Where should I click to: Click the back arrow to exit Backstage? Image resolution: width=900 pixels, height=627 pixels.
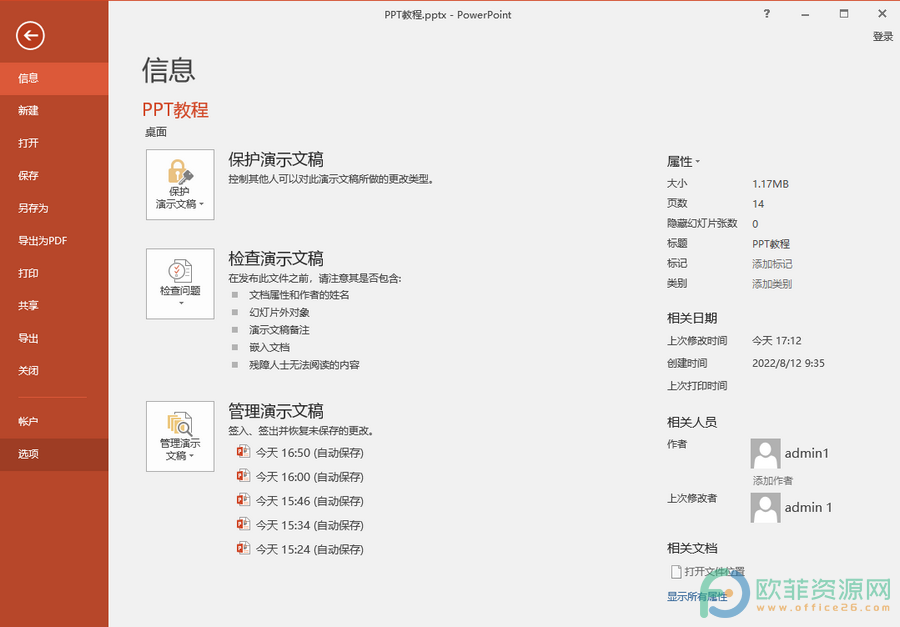coord(30,36)
